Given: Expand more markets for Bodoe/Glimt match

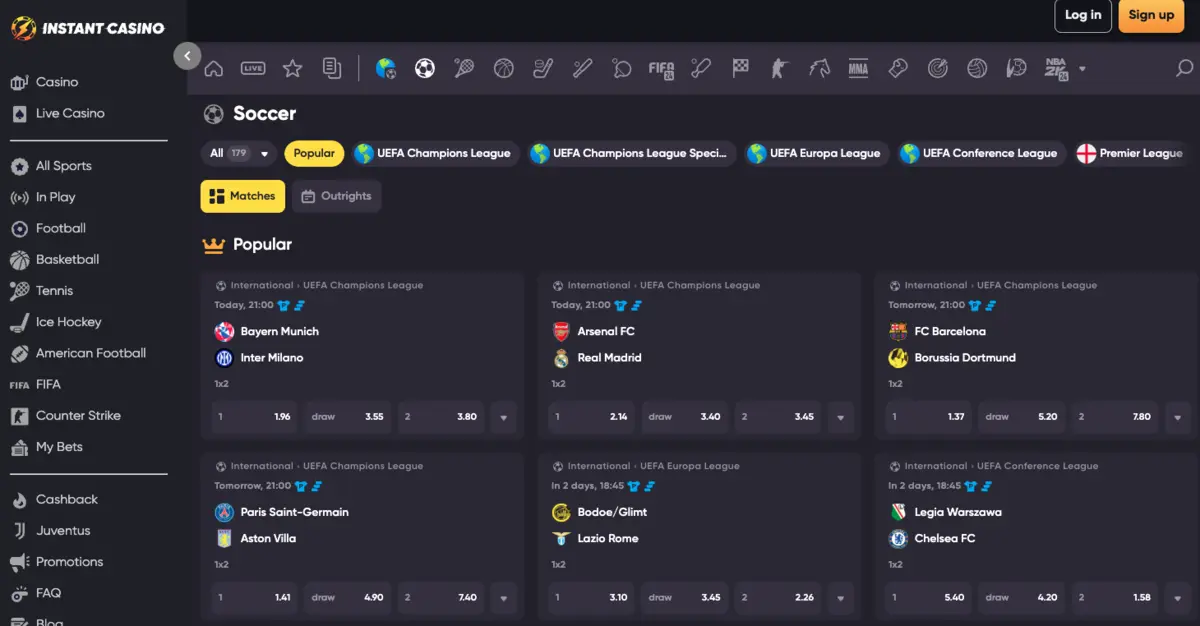Looking at the screenshot, I should [840, 598].
